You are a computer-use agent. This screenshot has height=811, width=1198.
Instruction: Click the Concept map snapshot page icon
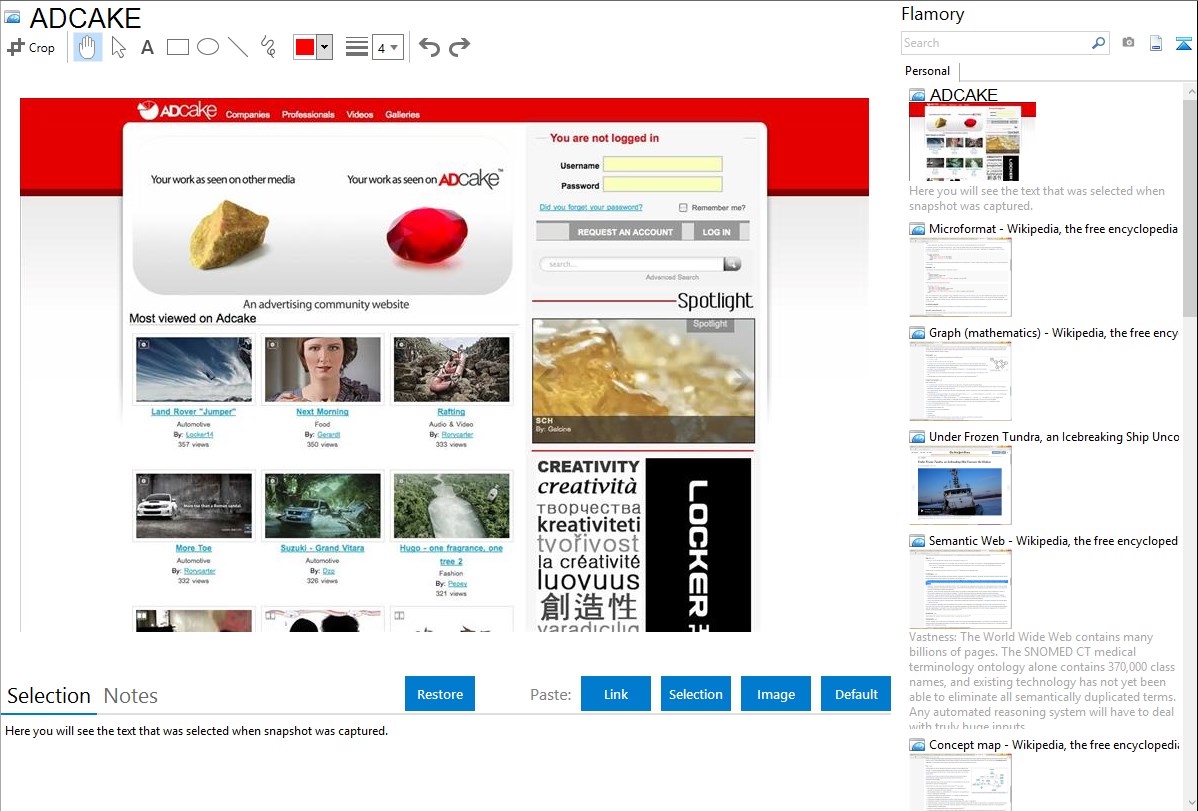(x=917, y=744)
